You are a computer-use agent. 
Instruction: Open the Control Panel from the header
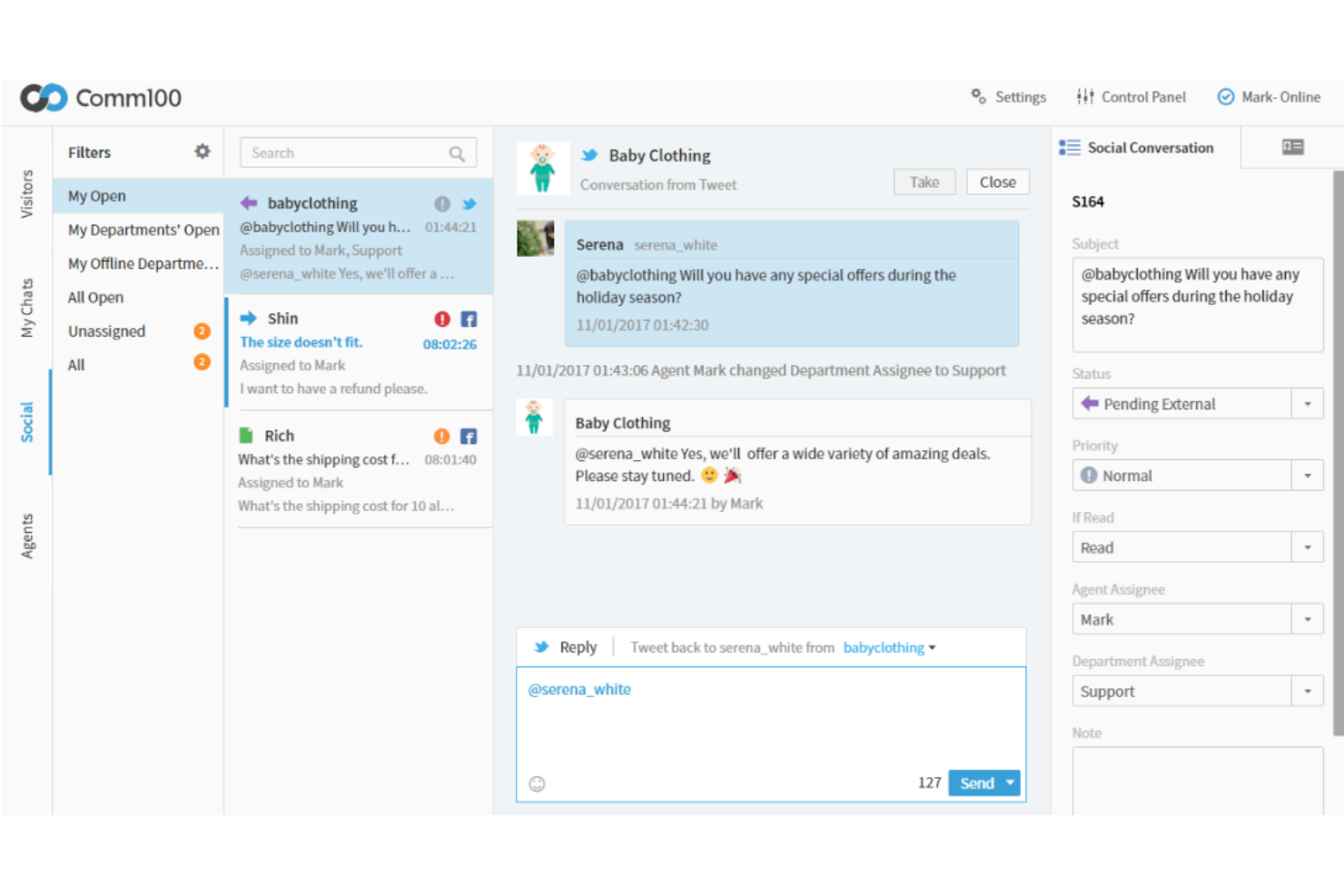click(1131, 96)
